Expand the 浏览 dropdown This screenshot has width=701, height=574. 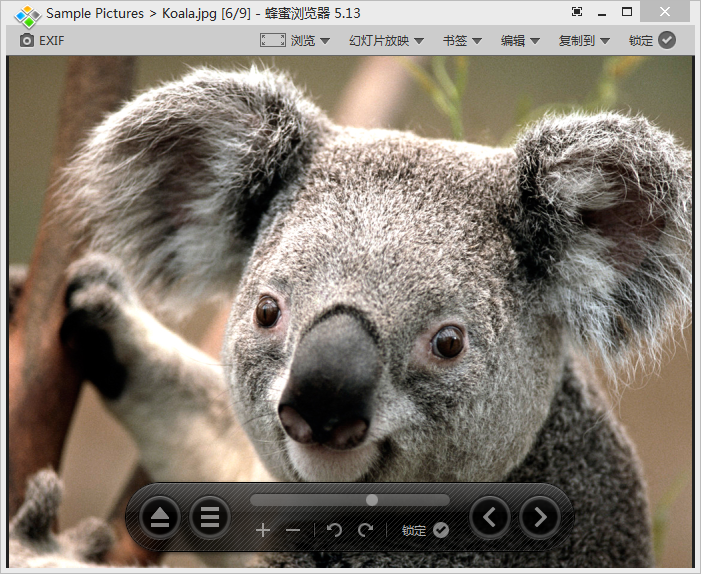tap(310, 41)
